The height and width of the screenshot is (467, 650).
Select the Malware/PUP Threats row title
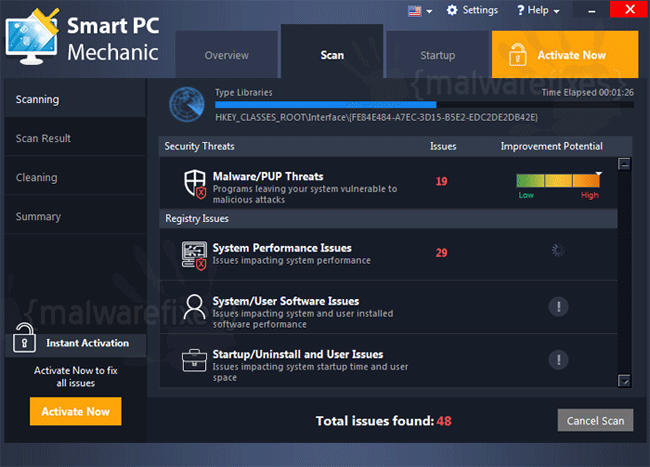point(268,177)
